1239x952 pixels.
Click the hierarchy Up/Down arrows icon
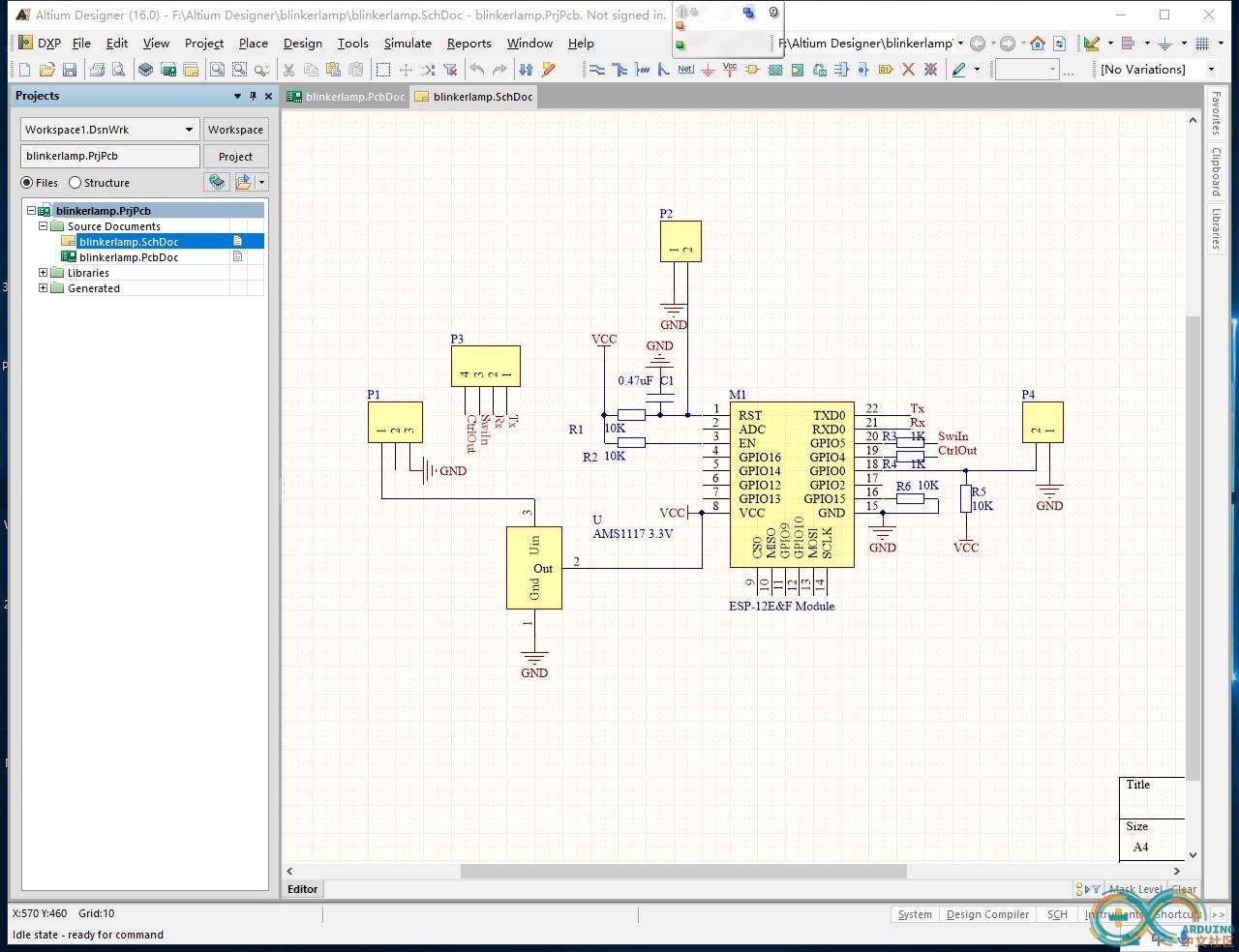526,70
